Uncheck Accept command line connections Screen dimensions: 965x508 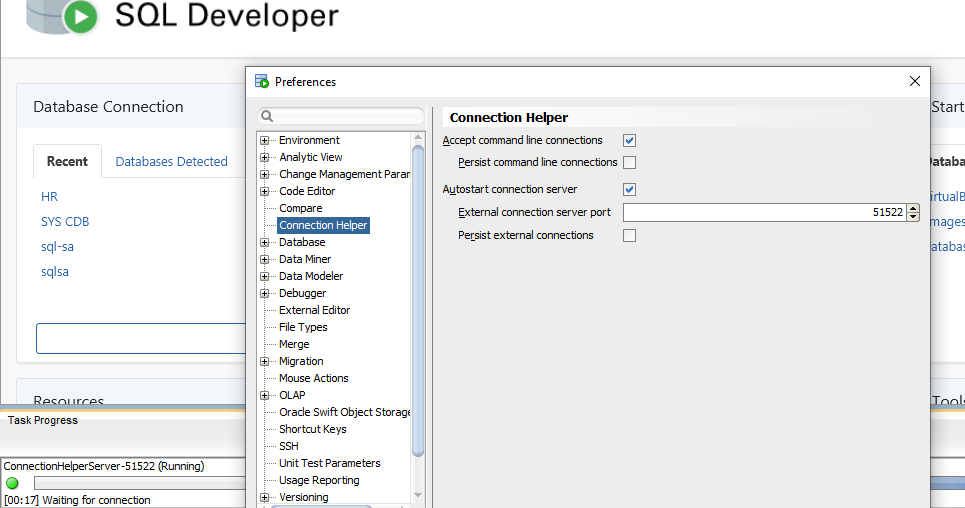coord(629,140)
